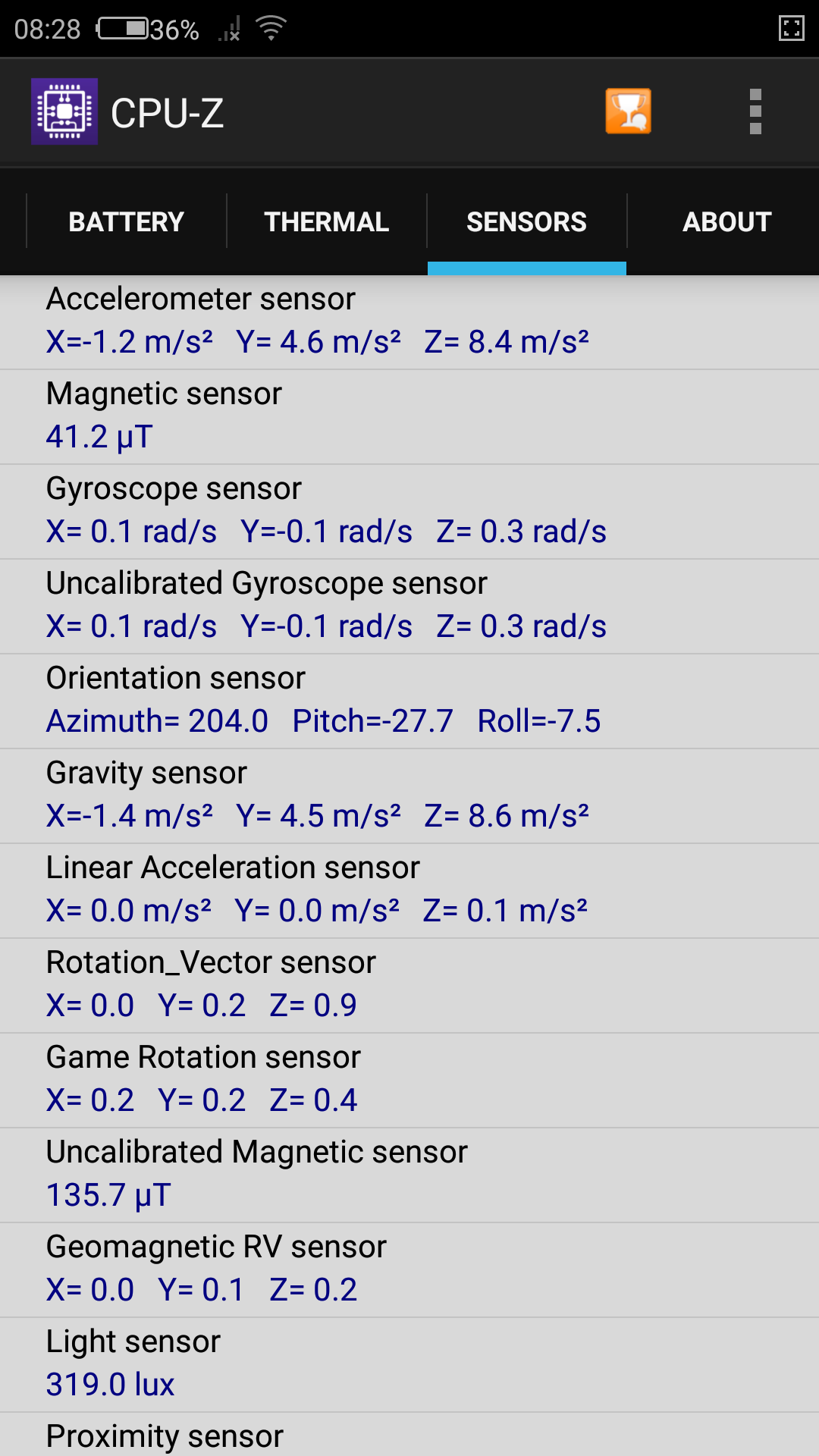
Task: Tap the Accelerometer sensor row
Action: [409, 322]
